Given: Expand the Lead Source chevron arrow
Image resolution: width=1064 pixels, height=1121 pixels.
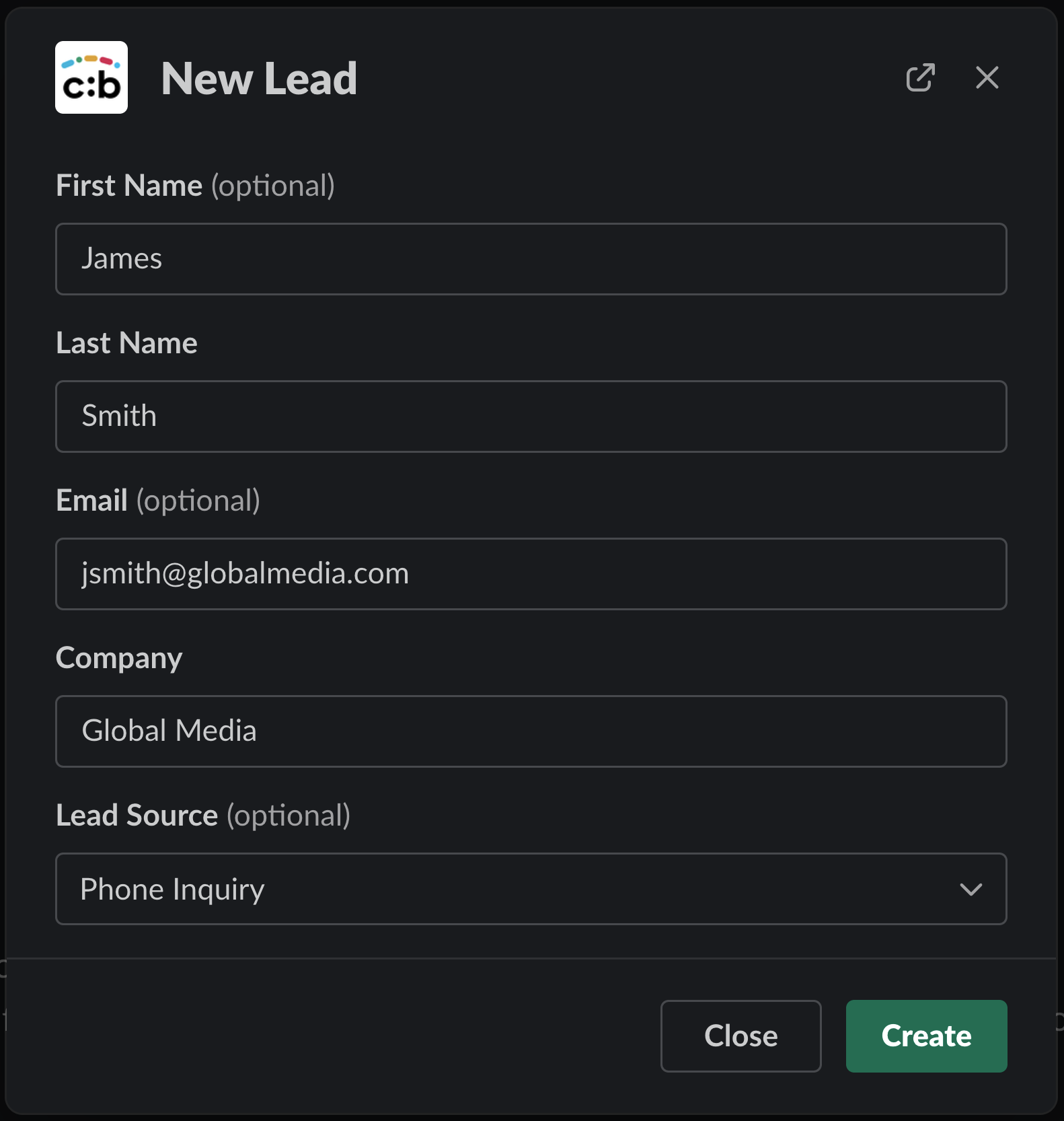Looking at the screenshot, I should coord(971,889).
